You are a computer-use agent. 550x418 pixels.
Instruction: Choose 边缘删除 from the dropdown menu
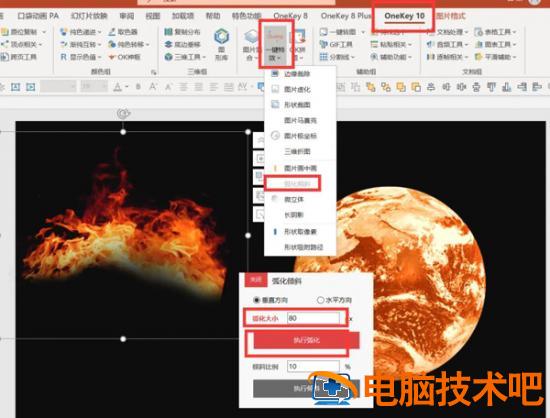click(x=300, y=74)
